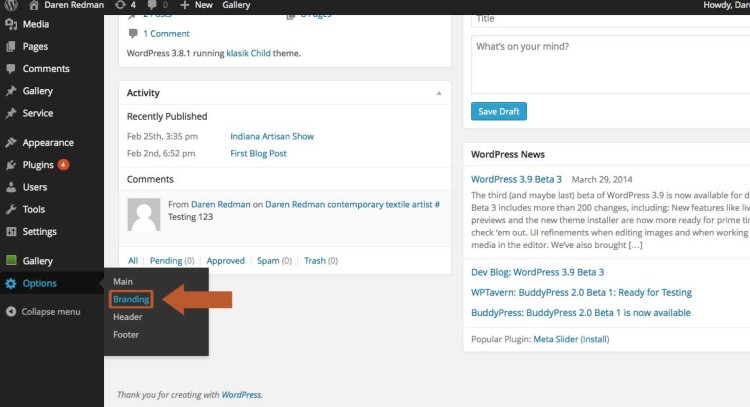Click the WordPress link in footer

coord(242,395)
